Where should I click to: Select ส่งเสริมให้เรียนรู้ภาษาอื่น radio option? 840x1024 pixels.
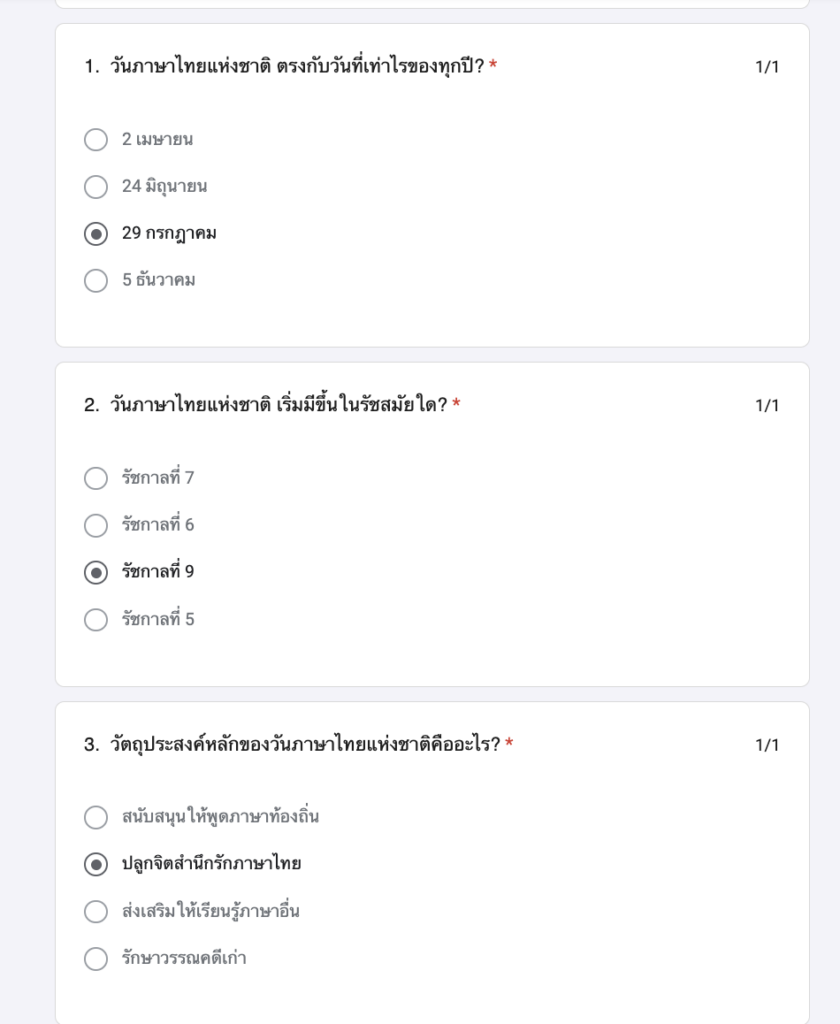[96, 911]
